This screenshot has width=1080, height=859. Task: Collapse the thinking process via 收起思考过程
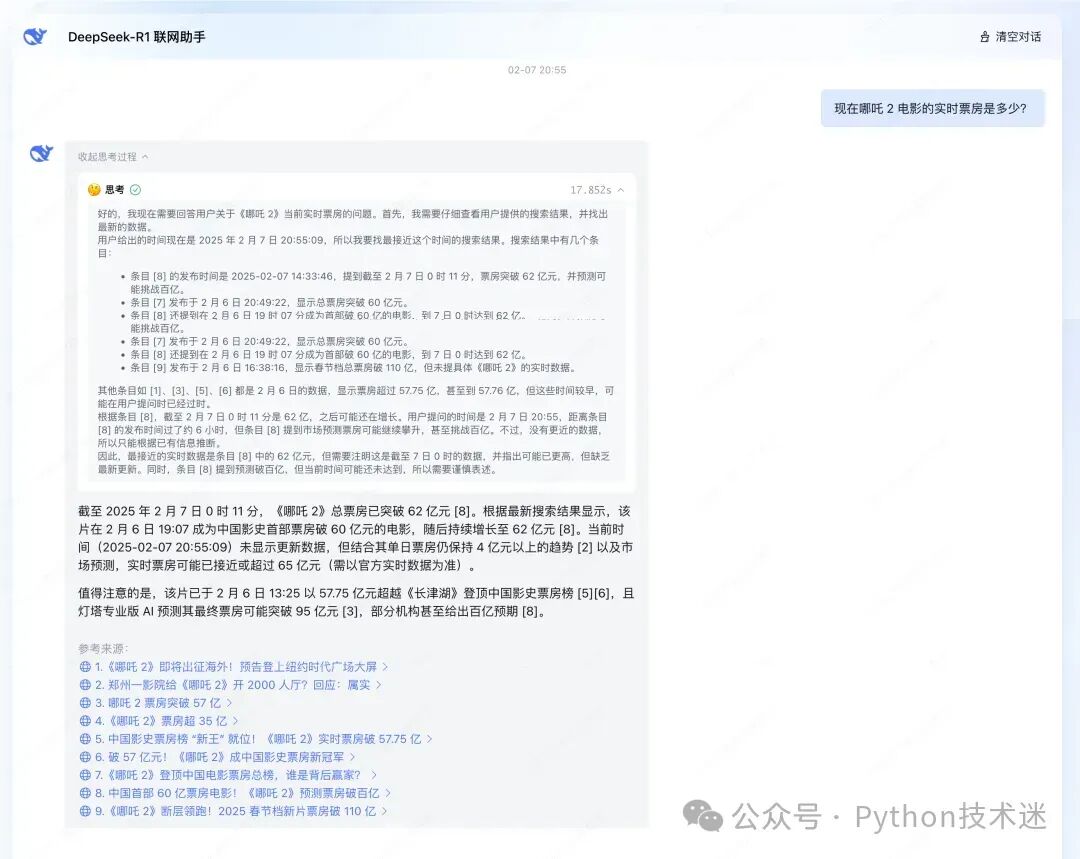pos(113,156)
